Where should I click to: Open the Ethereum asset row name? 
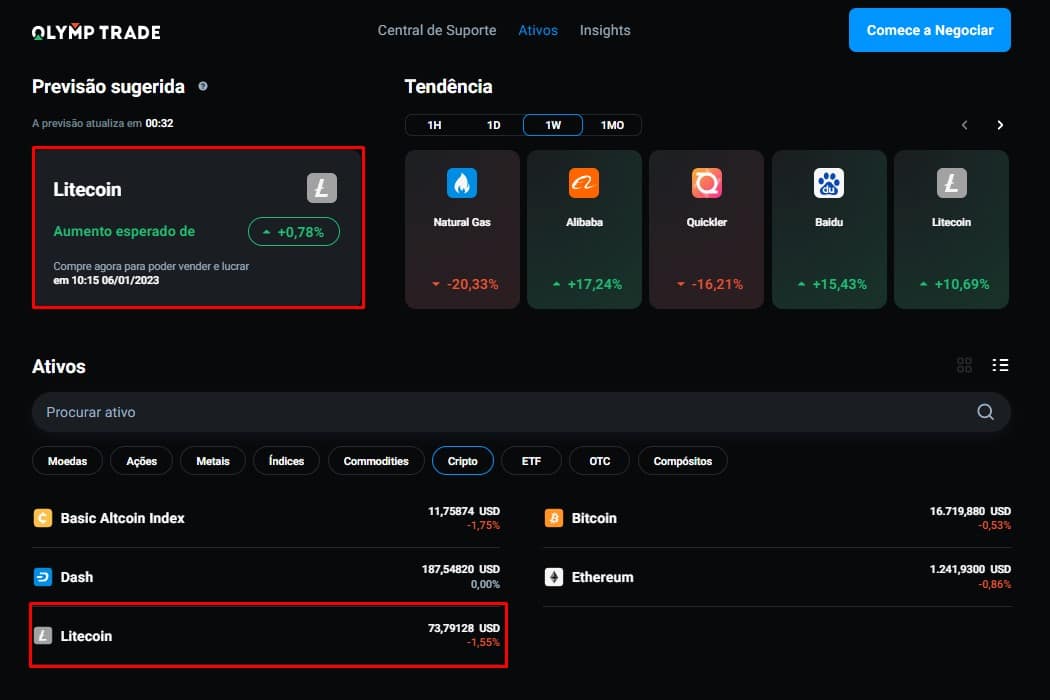click(602, 577)
